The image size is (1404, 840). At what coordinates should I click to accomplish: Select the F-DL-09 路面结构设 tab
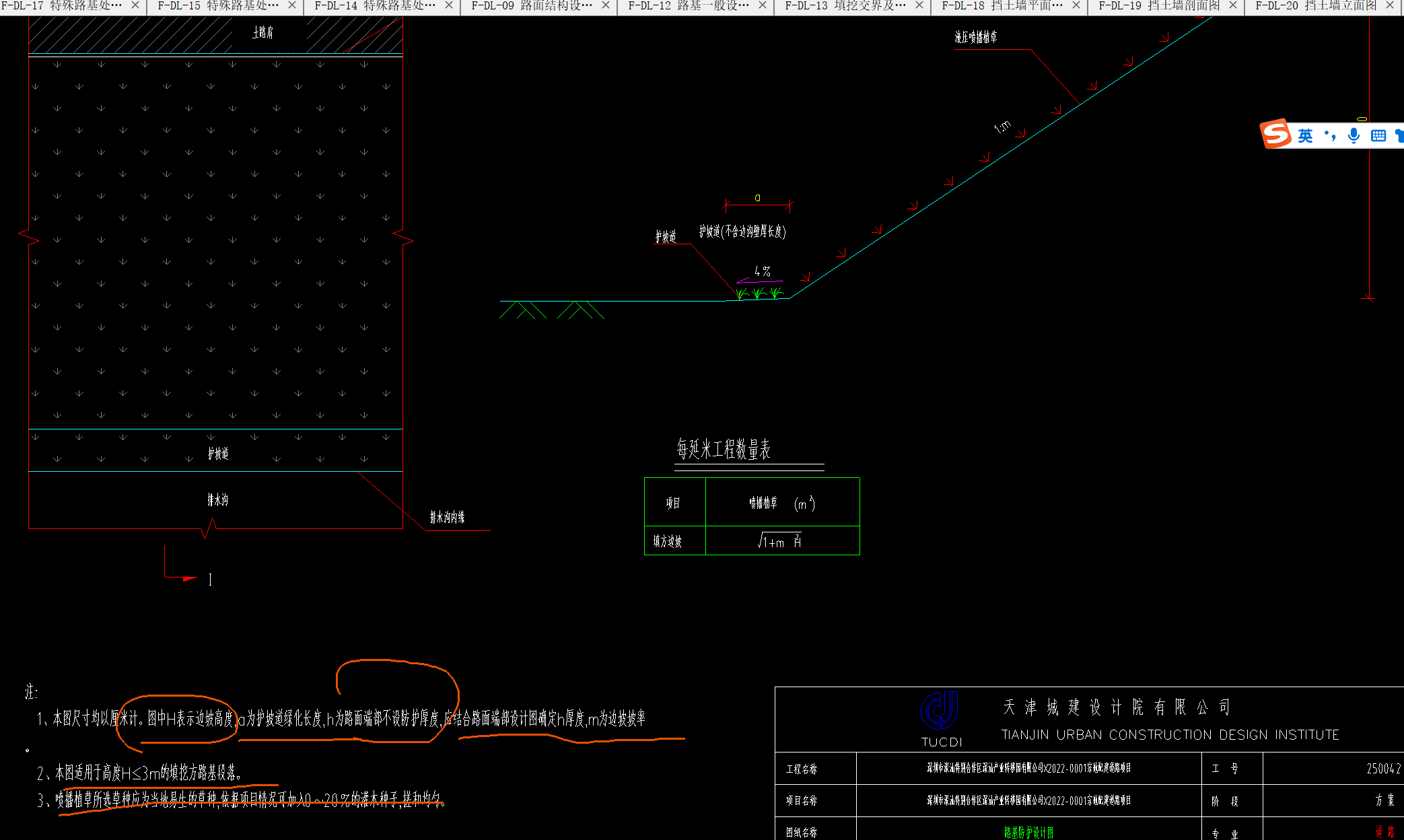[x=532, y=5]
